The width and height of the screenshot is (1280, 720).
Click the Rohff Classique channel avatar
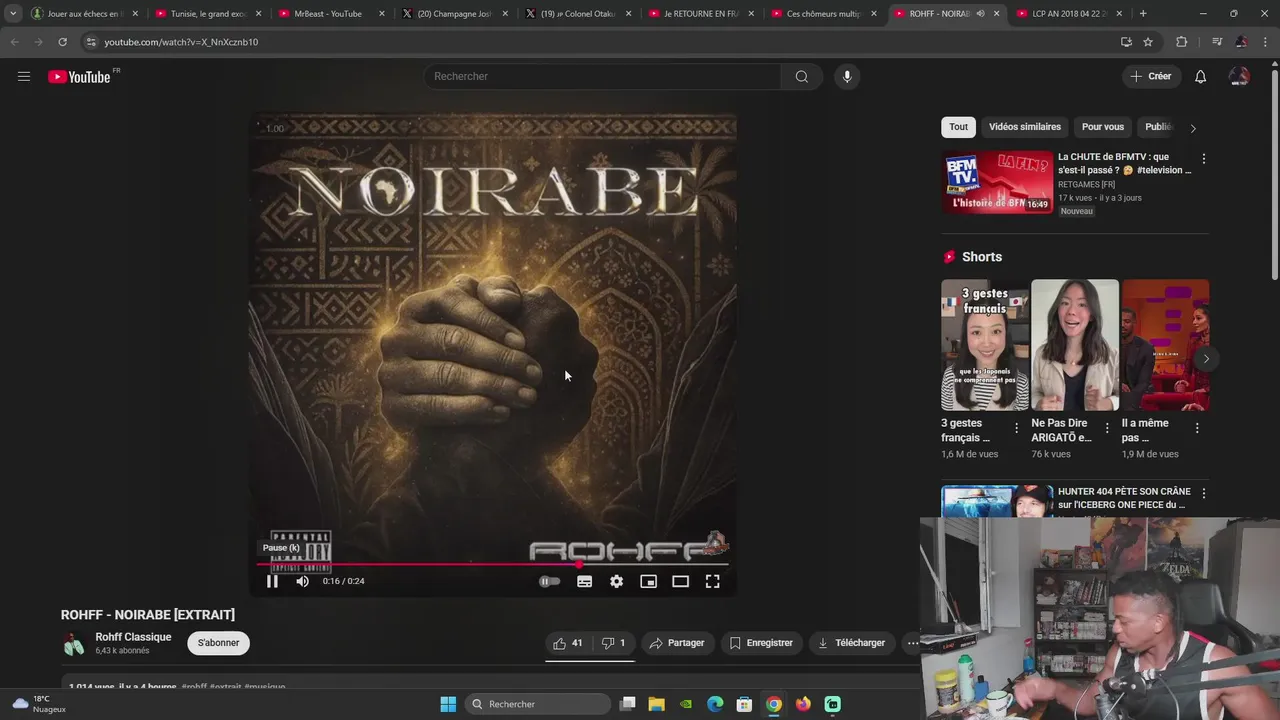(74, 644)
